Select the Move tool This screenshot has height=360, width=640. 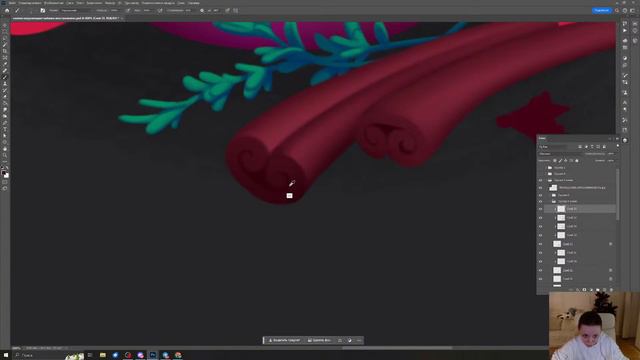click(5, 25)
